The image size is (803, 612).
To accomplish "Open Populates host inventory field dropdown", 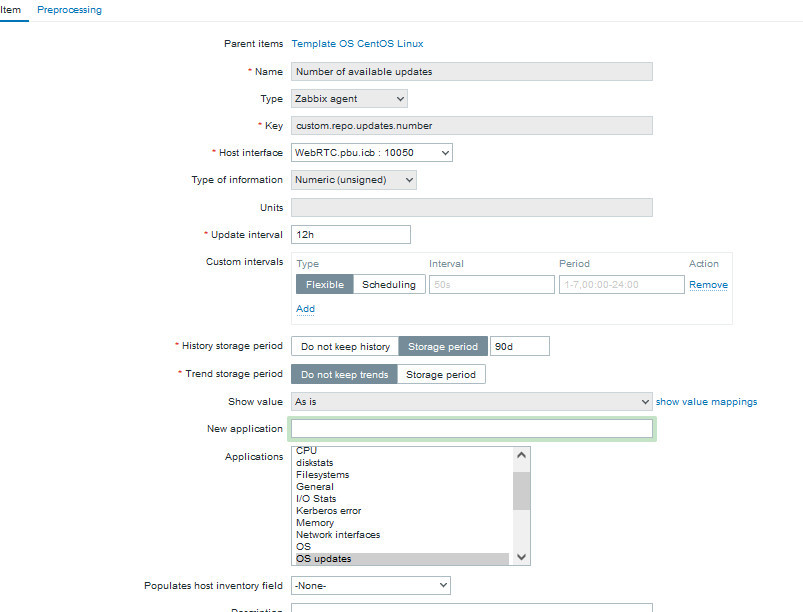I will 370,585.
